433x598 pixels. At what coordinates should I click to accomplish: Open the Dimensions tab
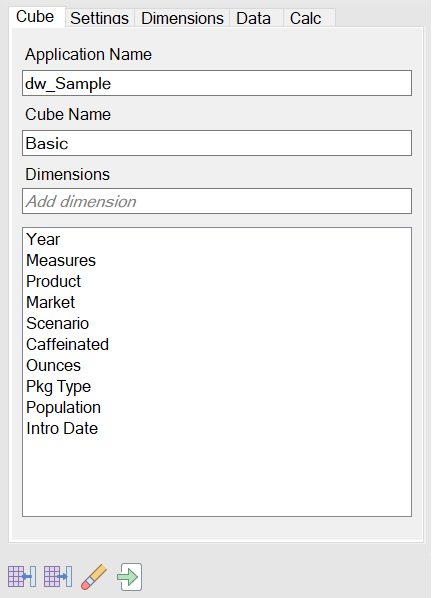182,18
